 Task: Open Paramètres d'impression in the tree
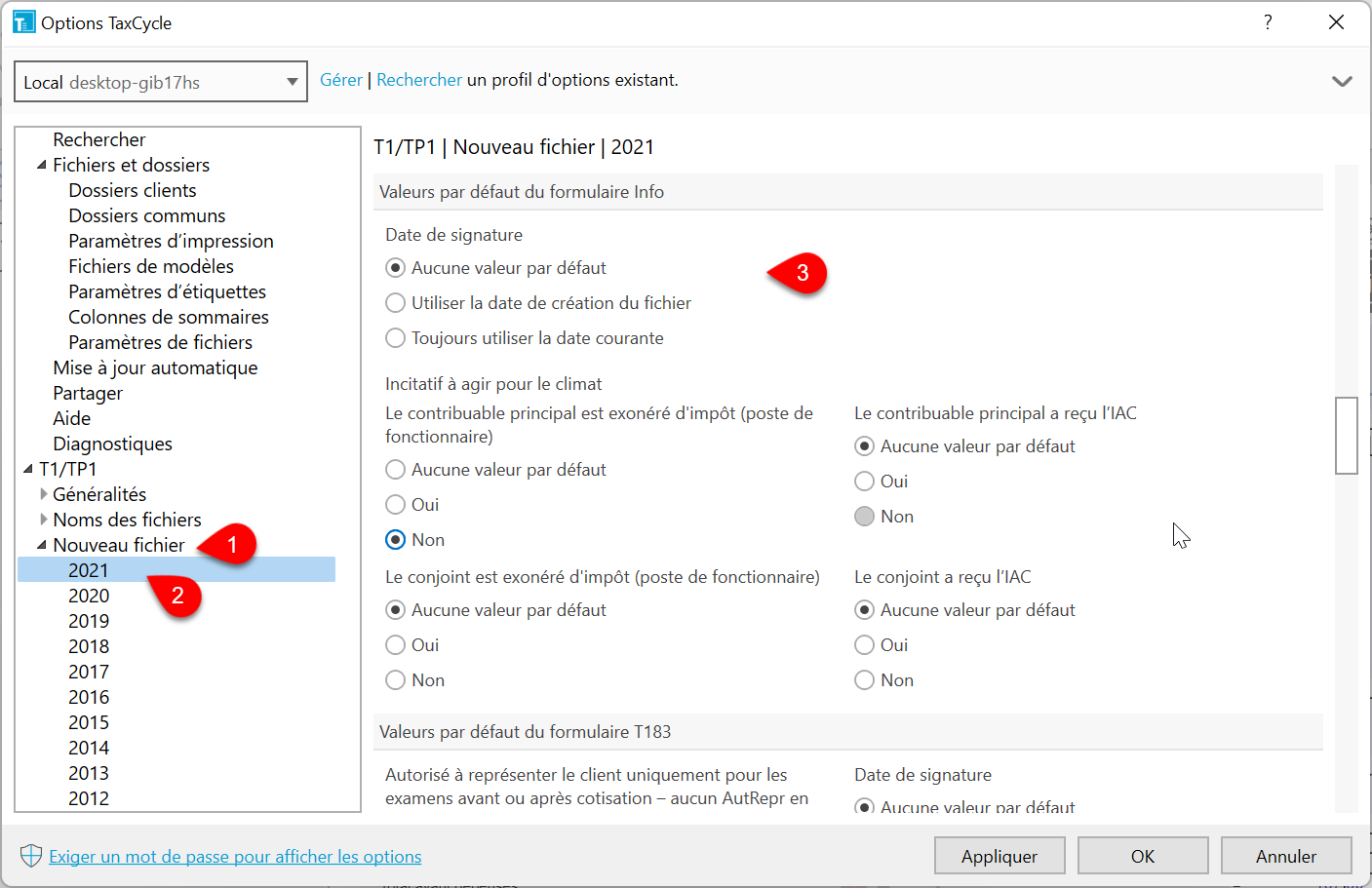171,241
